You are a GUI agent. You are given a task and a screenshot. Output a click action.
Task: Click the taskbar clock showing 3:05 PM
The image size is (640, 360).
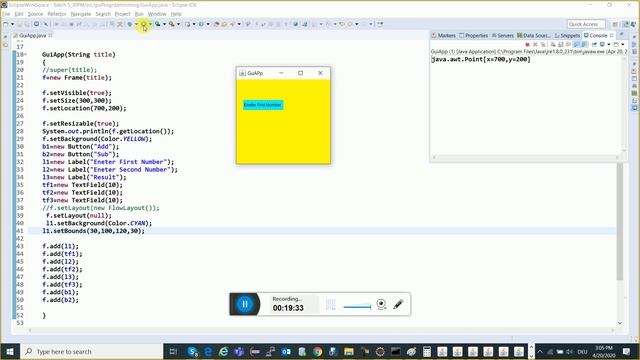(604, 351)
